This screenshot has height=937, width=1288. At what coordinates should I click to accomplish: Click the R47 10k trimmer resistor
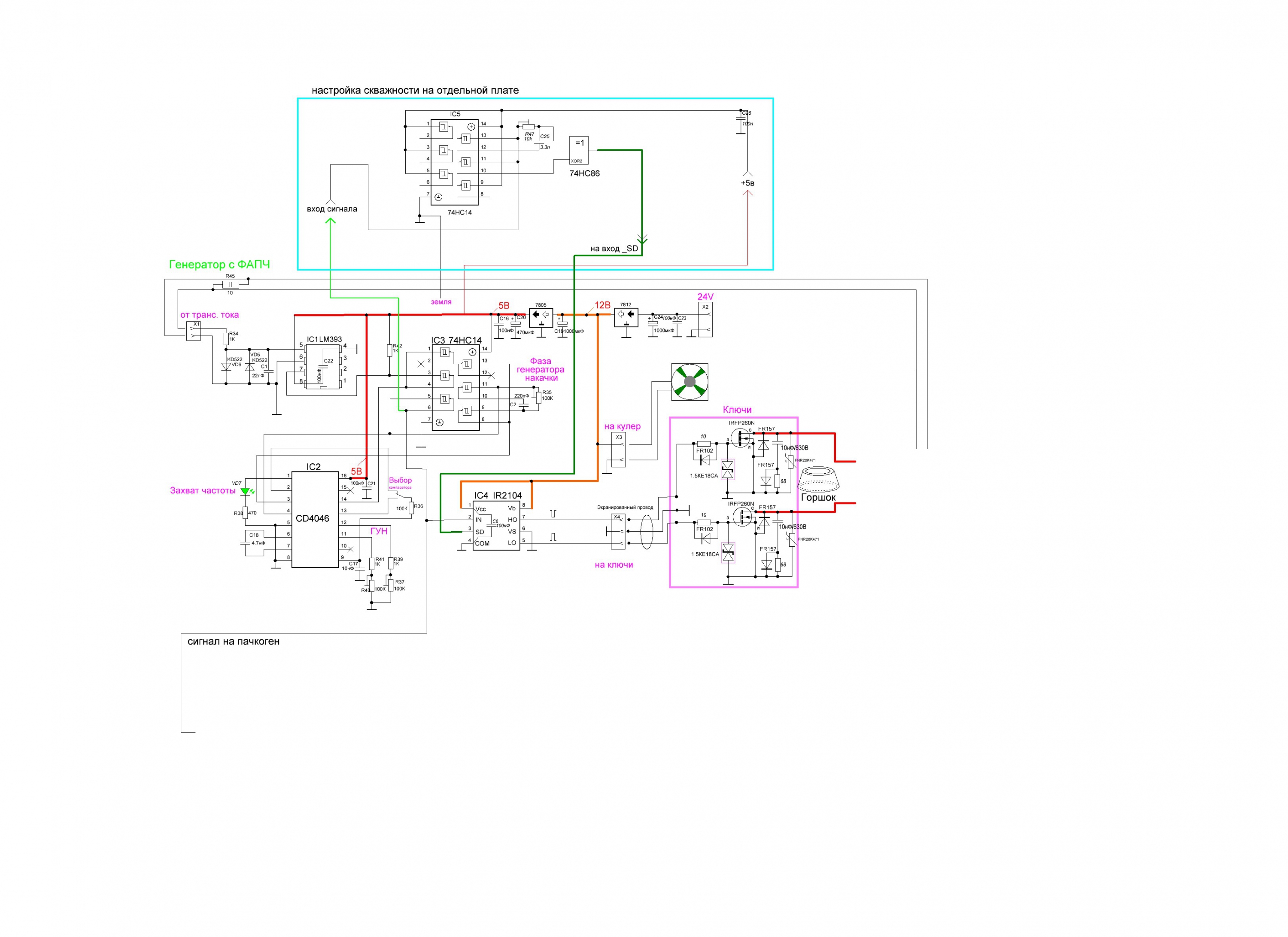(529, 127)
